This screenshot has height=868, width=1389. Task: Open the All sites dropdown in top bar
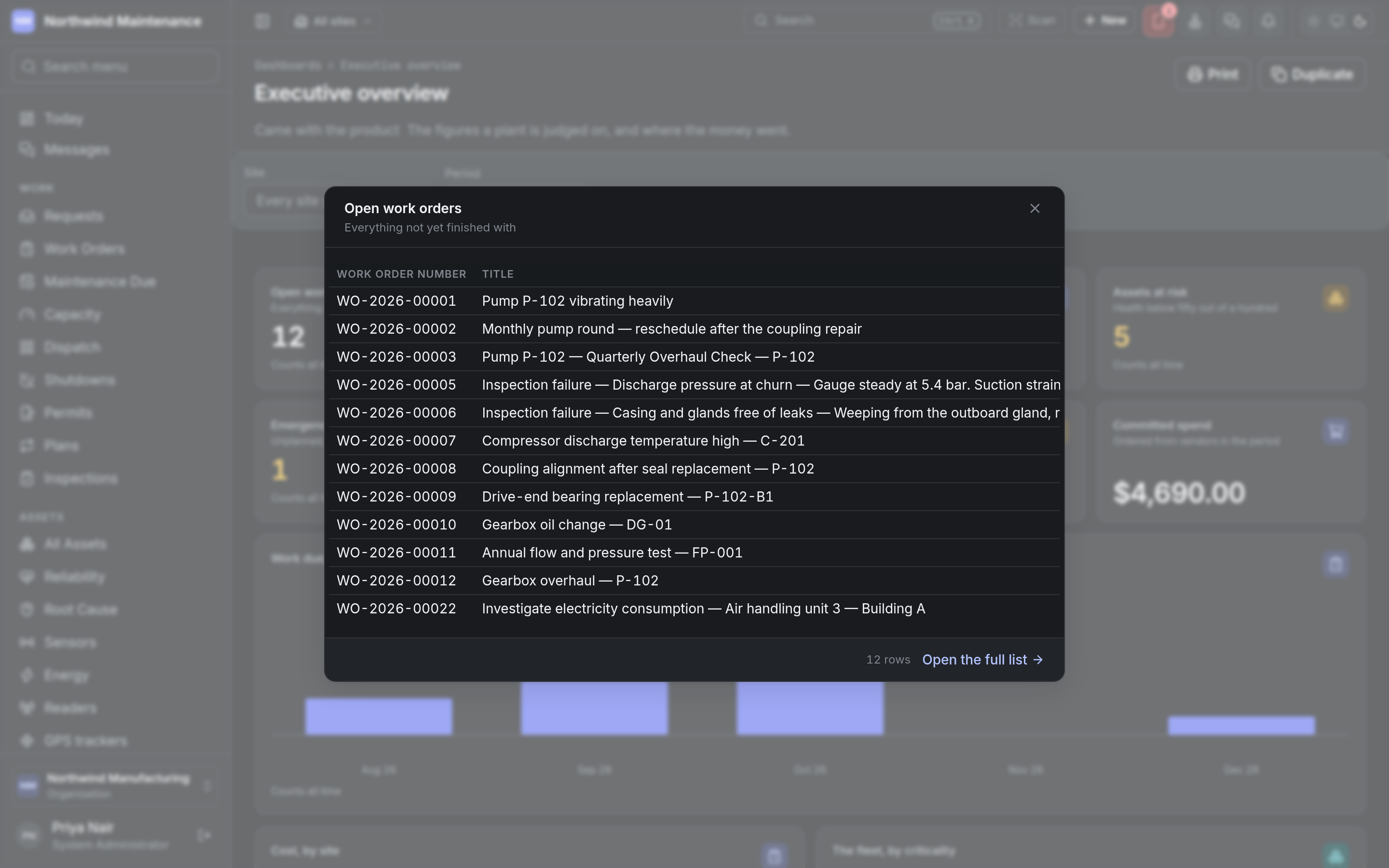click(x=333, y=22)
